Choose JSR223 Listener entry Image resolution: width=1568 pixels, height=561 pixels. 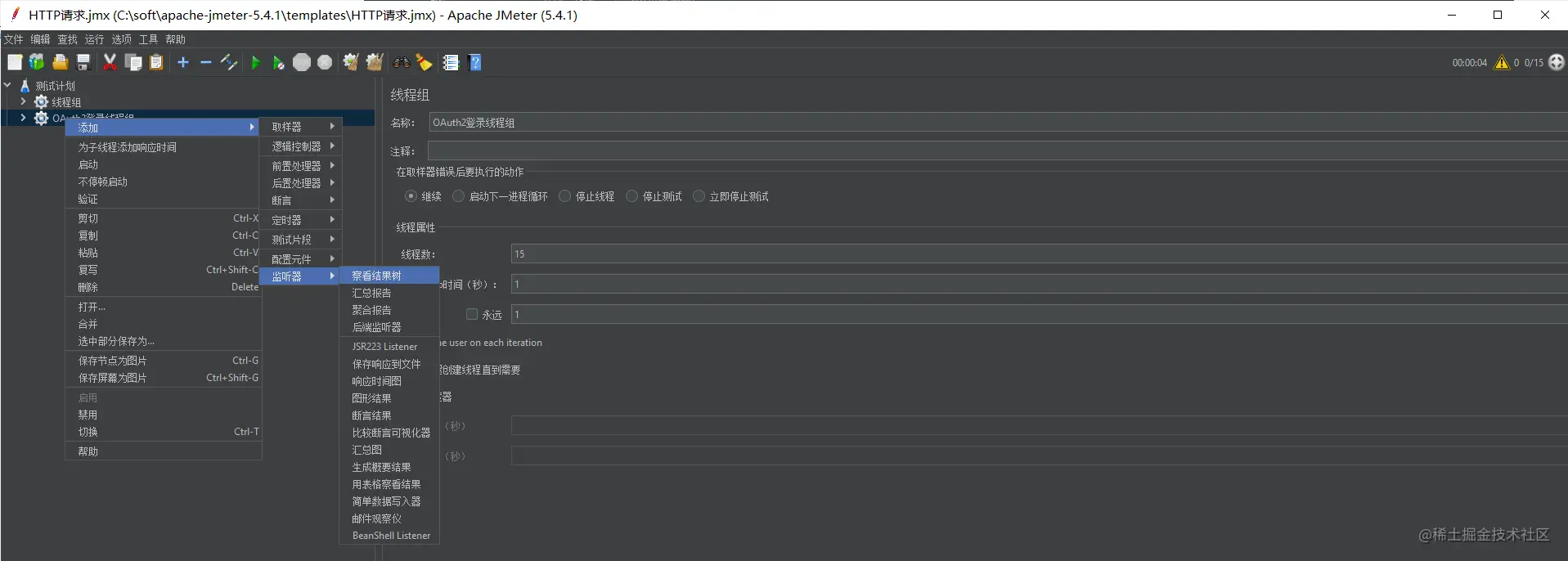click(x=389, y=347)
